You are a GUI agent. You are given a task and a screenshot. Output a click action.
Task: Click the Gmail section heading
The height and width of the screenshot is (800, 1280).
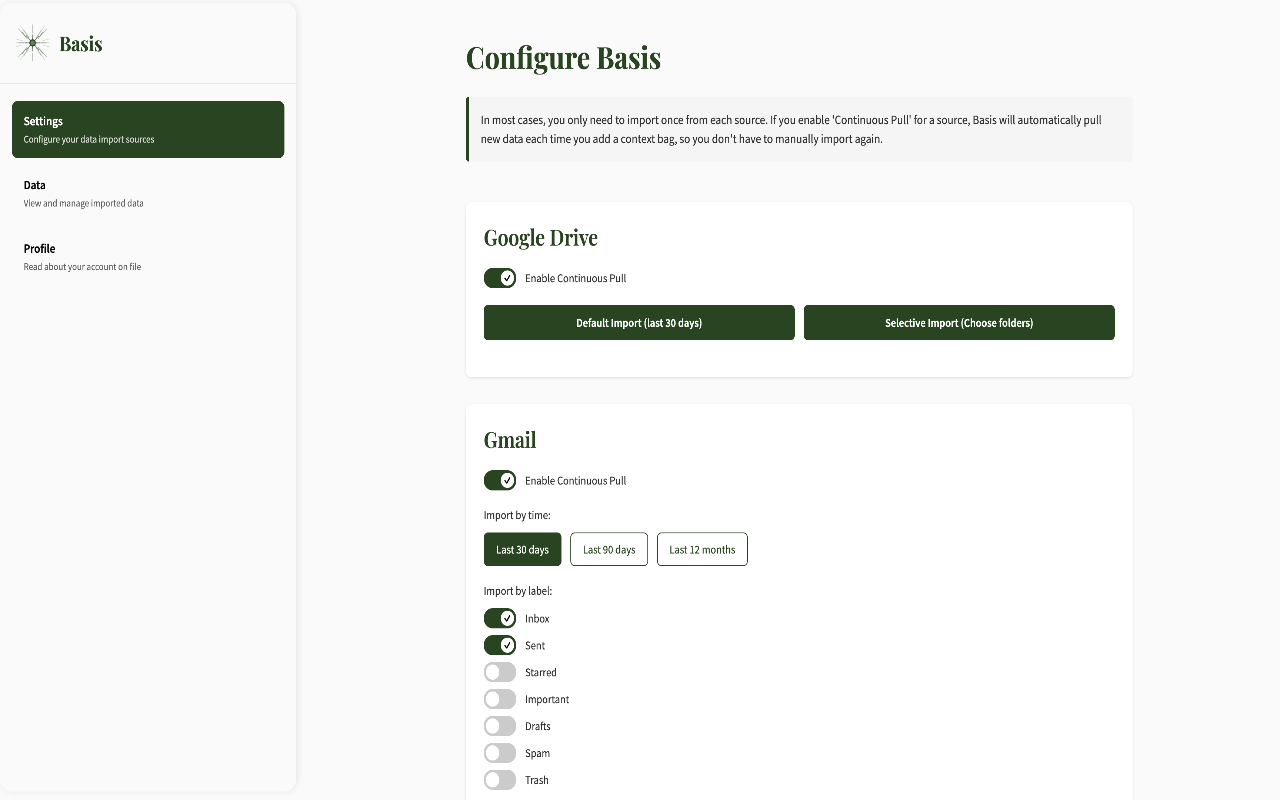point(510,440)
